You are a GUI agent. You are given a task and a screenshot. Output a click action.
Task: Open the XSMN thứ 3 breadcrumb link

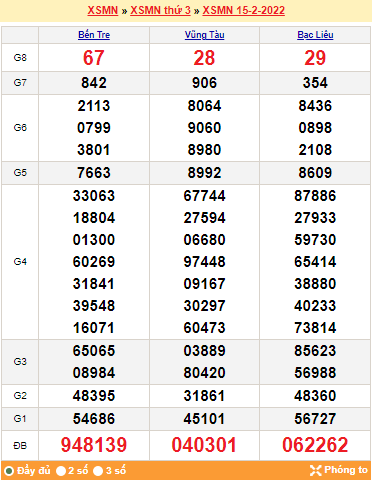160,10
